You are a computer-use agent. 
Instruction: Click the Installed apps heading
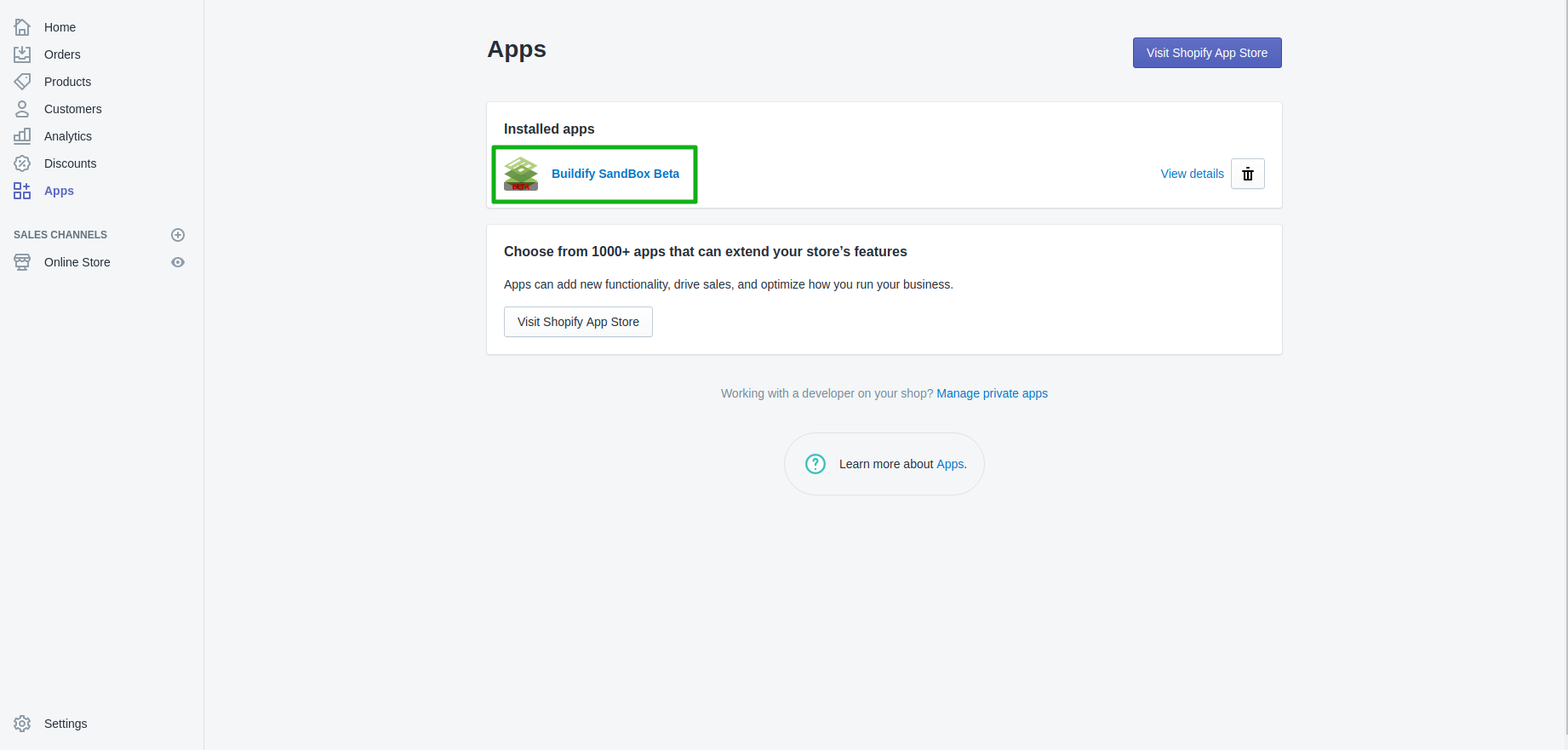pyautogui.click(x=549, y=129)
